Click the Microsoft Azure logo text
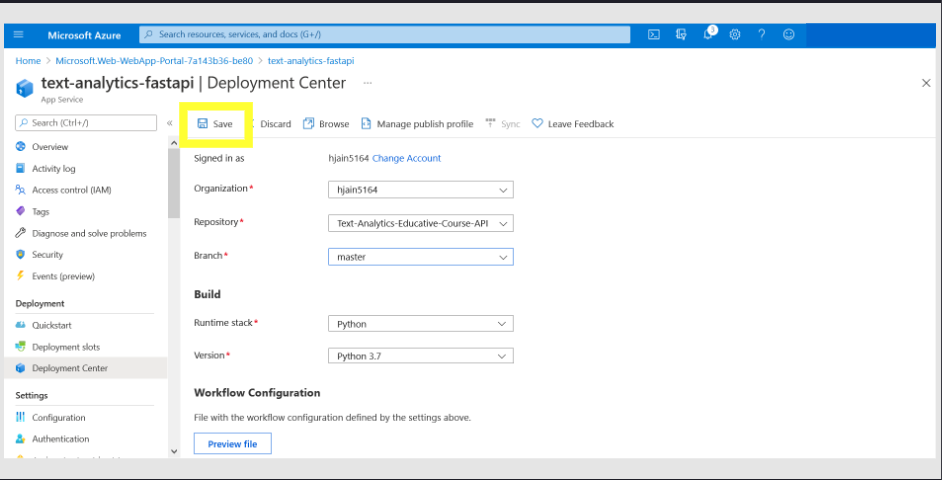Screen dimensions: 942x480 84,35
